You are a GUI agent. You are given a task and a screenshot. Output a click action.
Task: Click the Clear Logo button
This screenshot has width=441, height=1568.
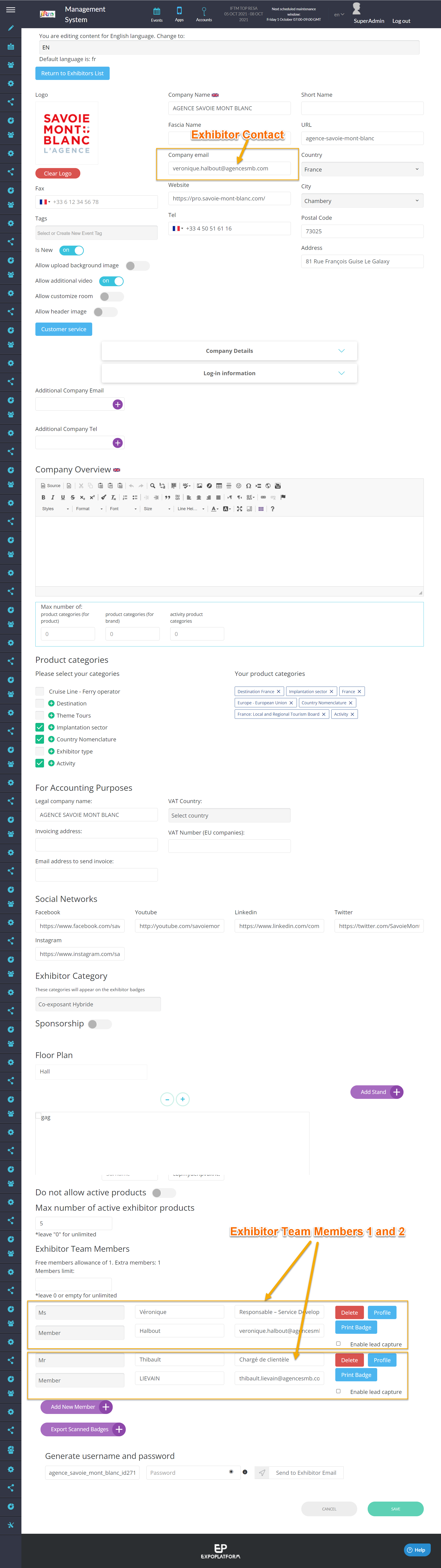[58, 173]
